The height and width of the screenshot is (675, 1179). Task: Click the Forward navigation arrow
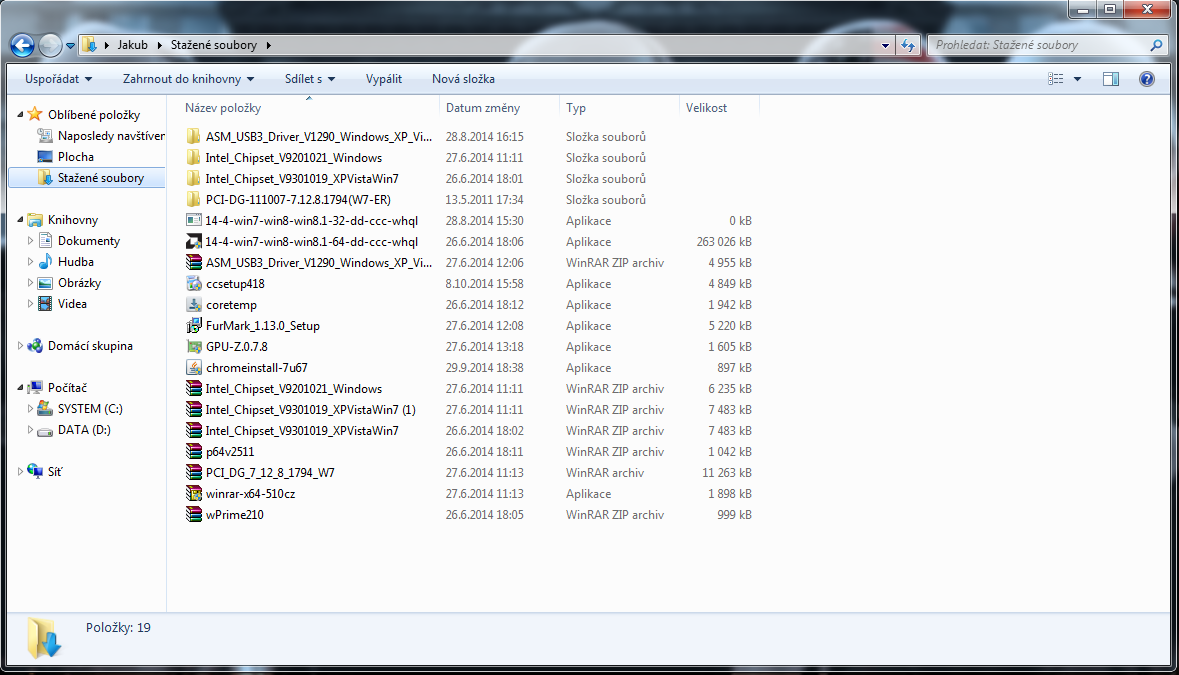tap(50, 45)
